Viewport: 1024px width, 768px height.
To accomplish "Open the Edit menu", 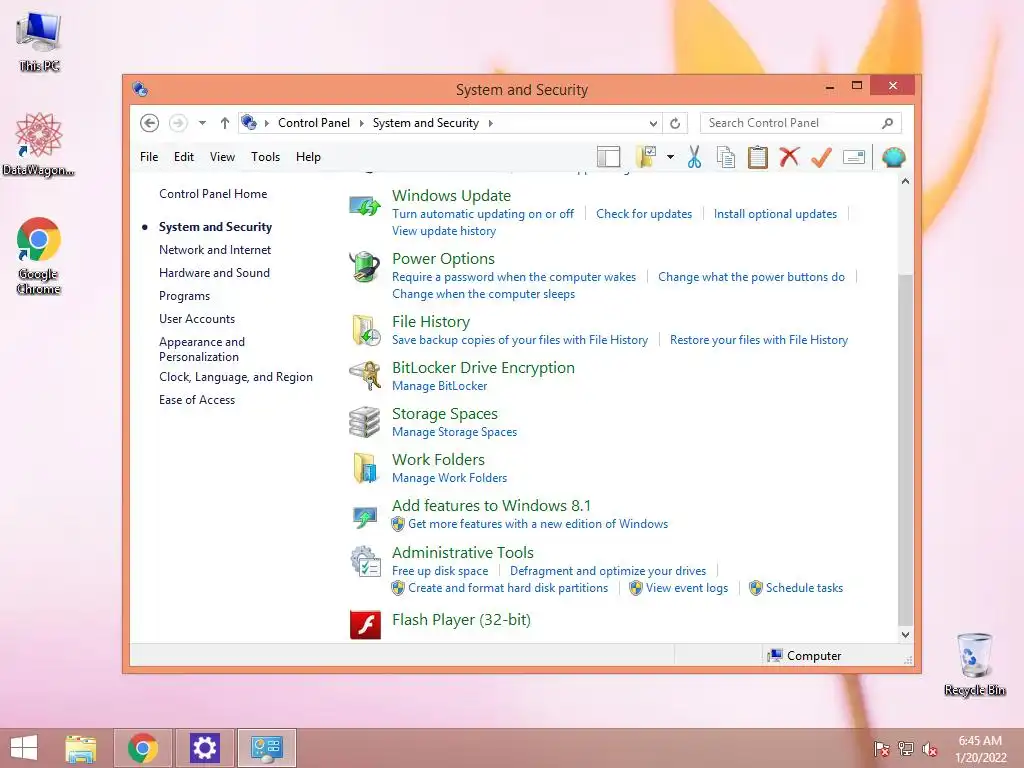I will (184, 157).
